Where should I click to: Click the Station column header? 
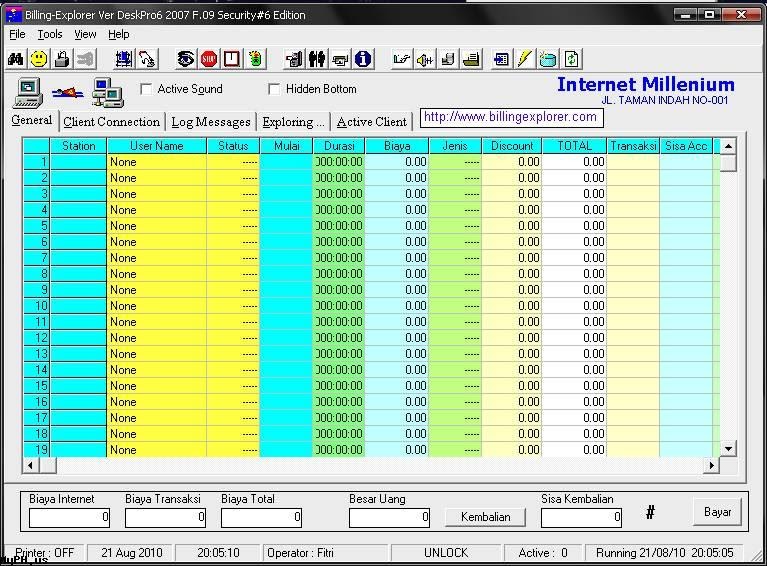tap(78, 146)
